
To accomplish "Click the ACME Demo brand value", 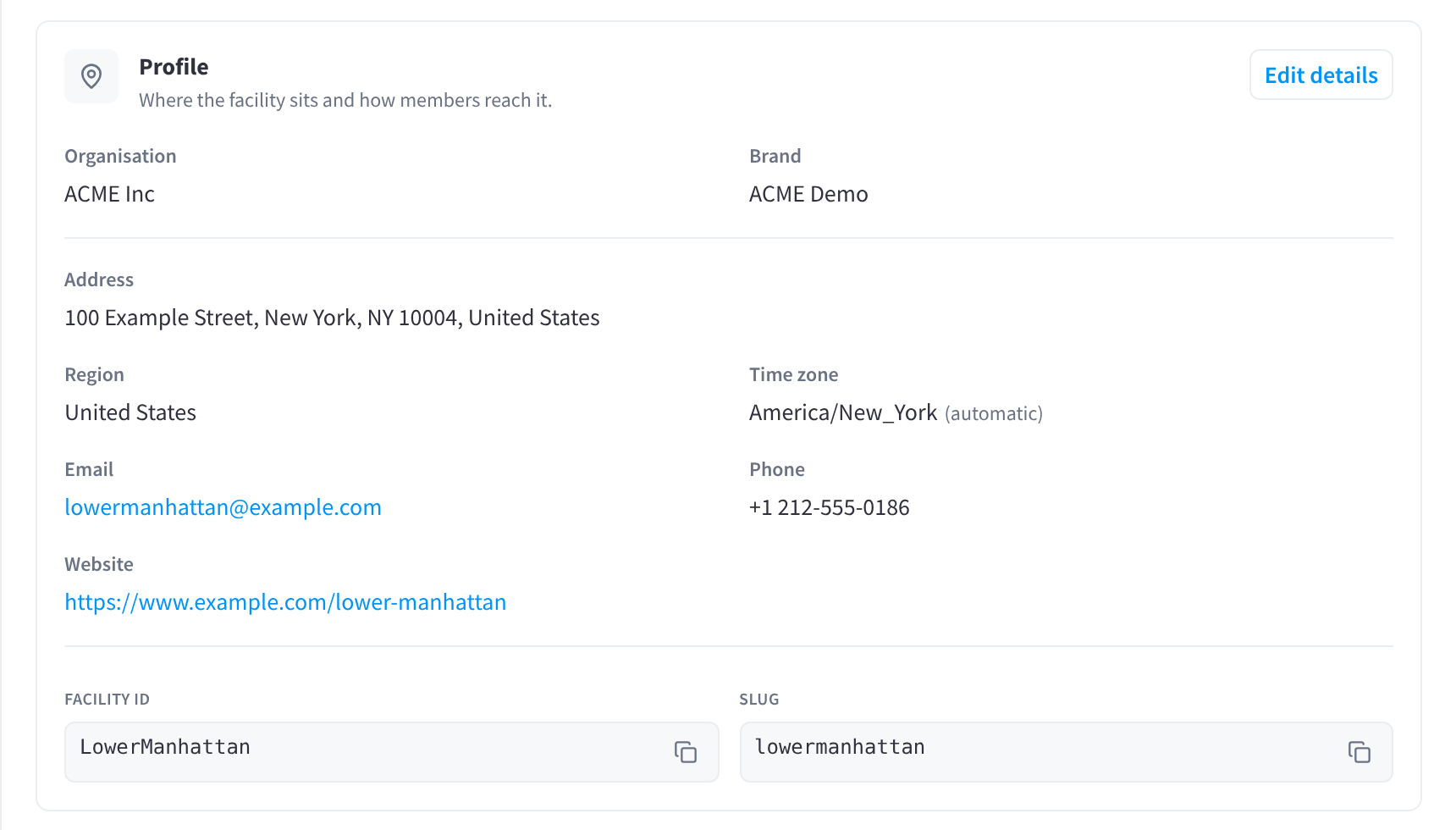I will [808, 194].
